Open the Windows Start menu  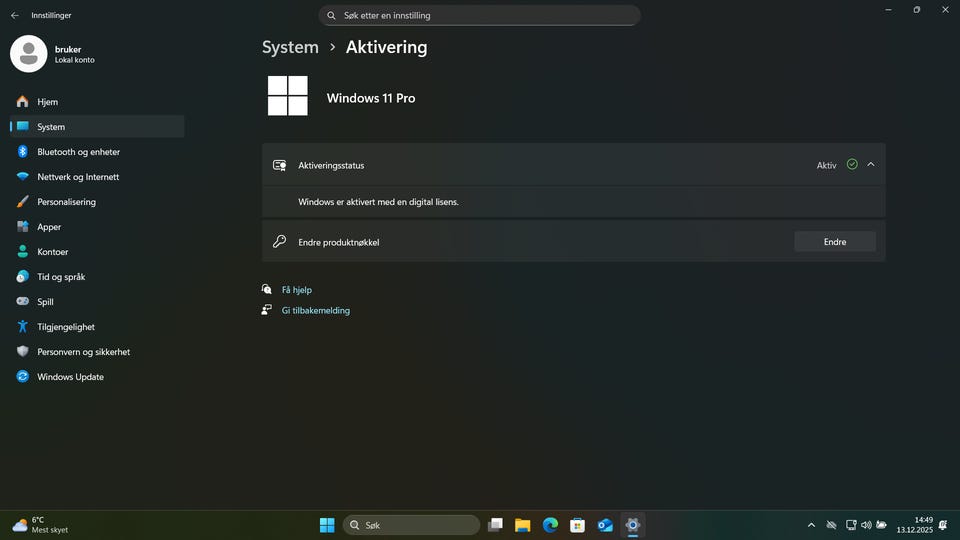tap(327, 525)
